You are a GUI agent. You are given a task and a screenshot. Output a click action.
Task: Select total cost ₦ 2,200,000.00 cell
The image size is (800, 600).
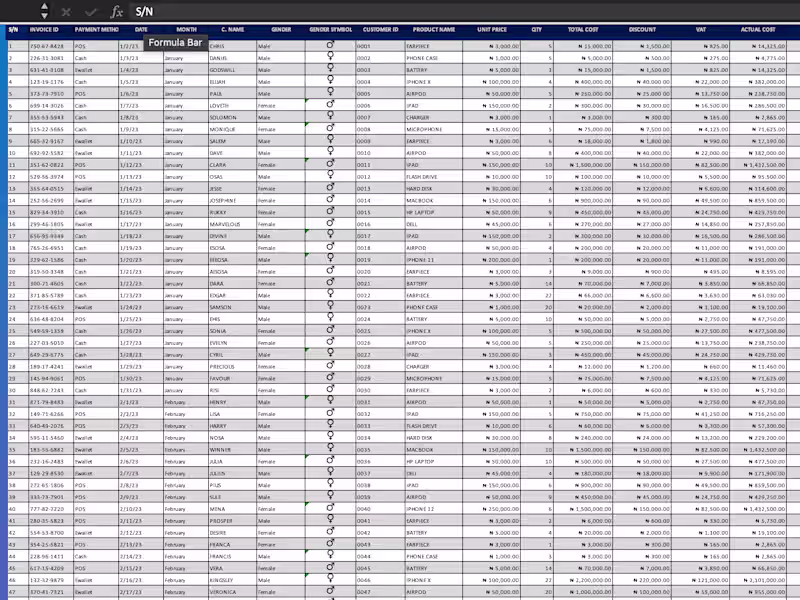pyautogui.click(x=583, y=580)
